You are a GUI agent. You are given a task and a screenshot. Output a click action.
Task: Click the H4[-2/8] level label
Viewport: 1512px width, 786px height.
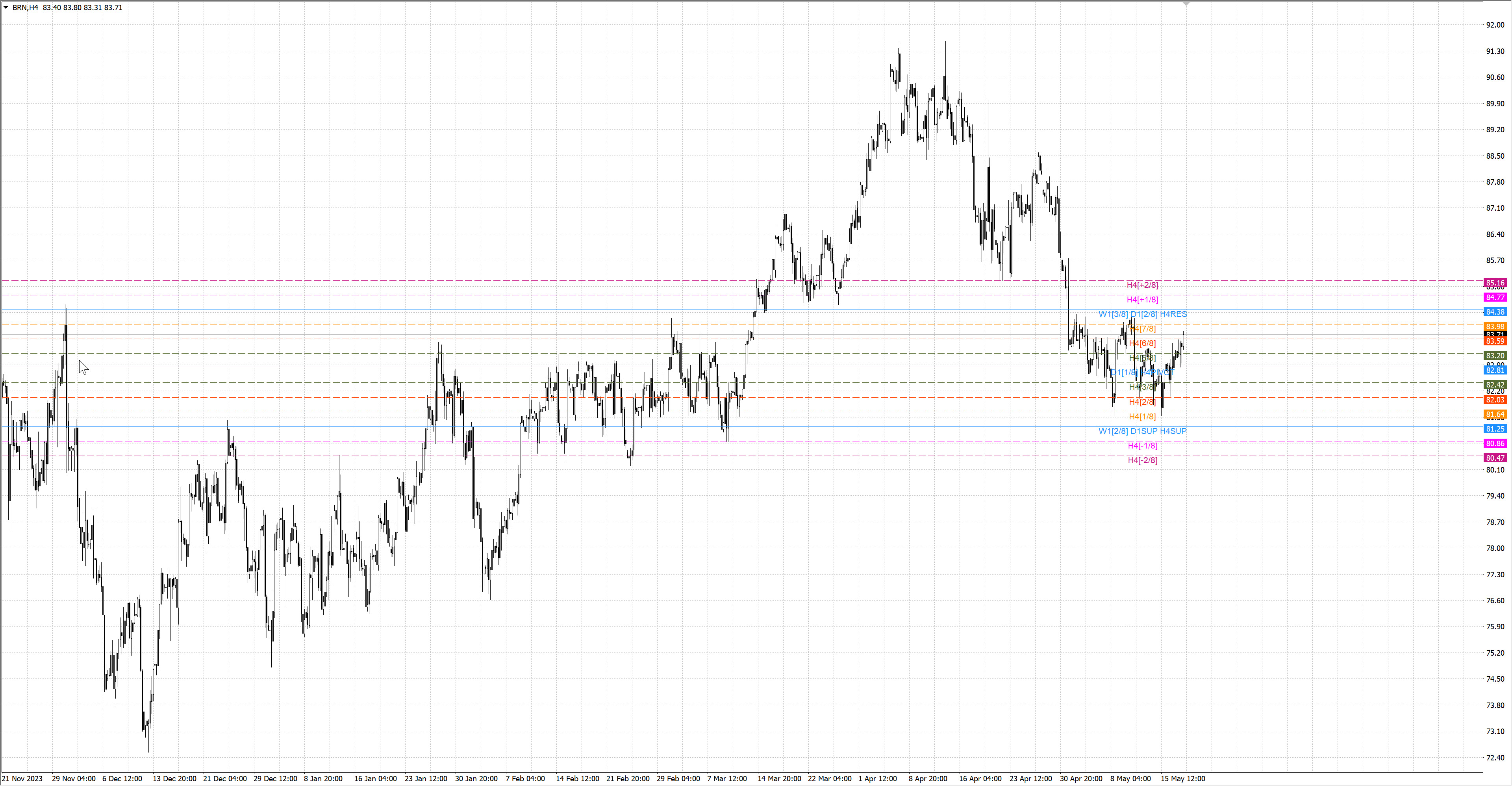[x=1142, y=460]
